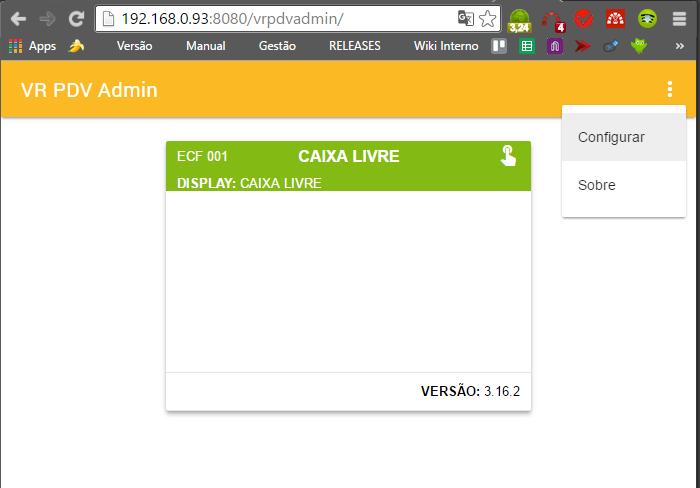Click the DISPLAY: CAIXA LIVRE line
Image resolution: width=700 pixels, height=488 pixels.
[249, 183]
